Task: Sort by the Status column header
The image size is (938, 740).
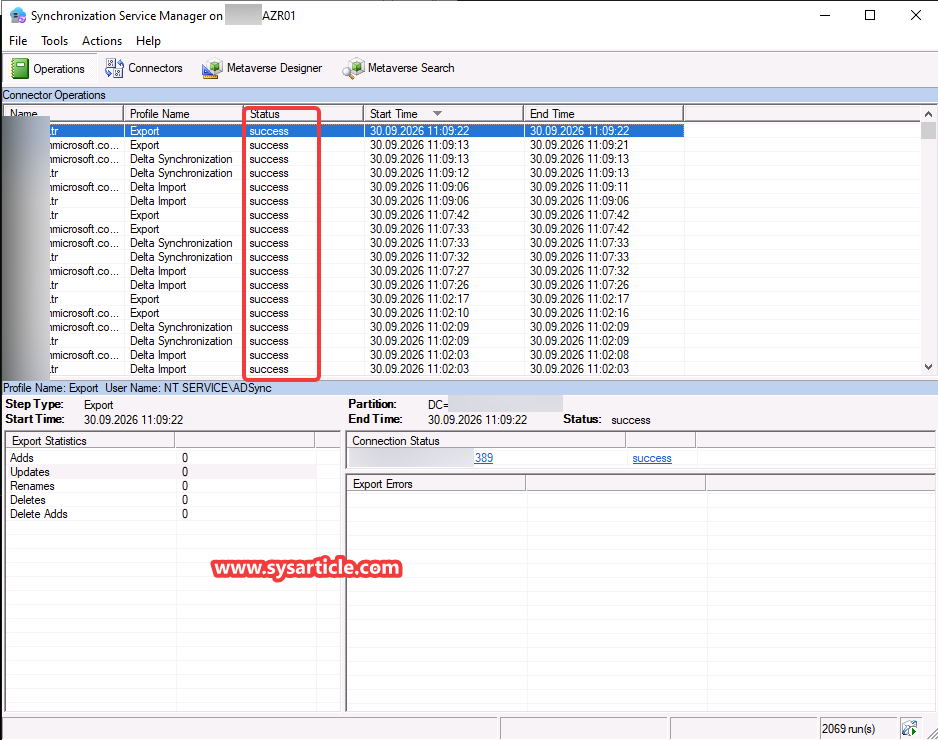Action: [x=303, y=113]
